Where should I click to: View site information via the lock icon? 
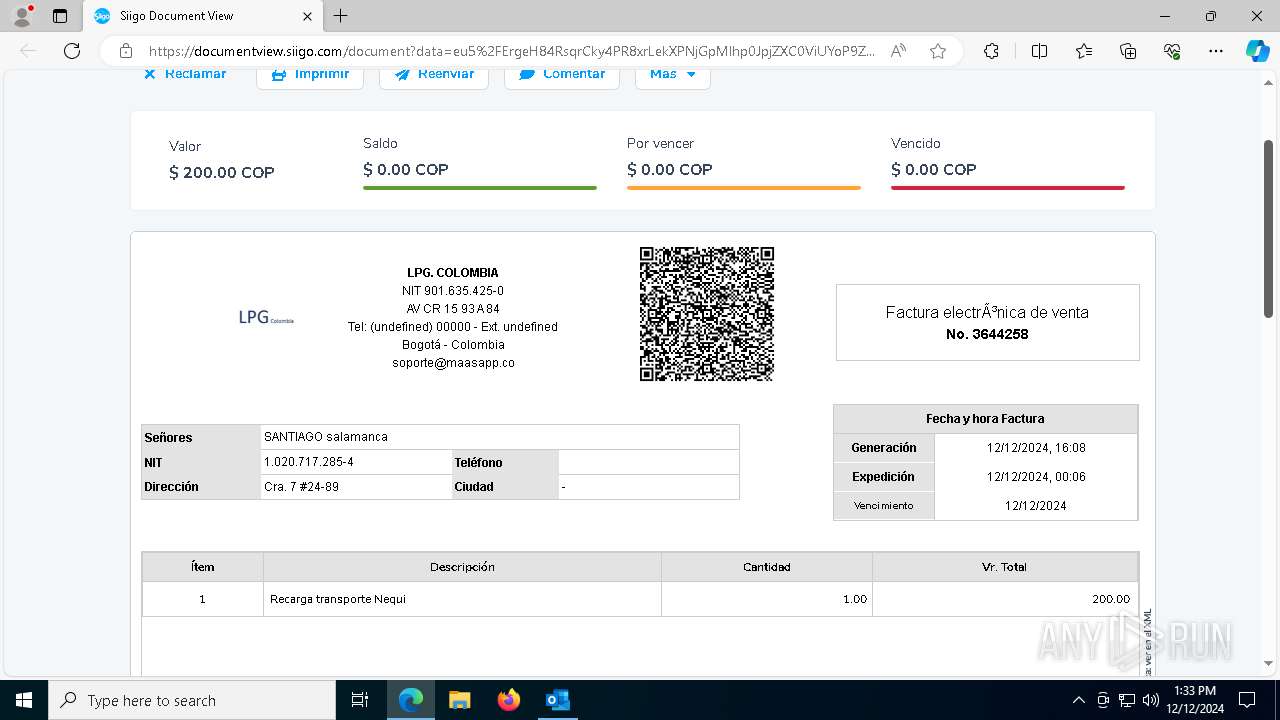(125, 51)
